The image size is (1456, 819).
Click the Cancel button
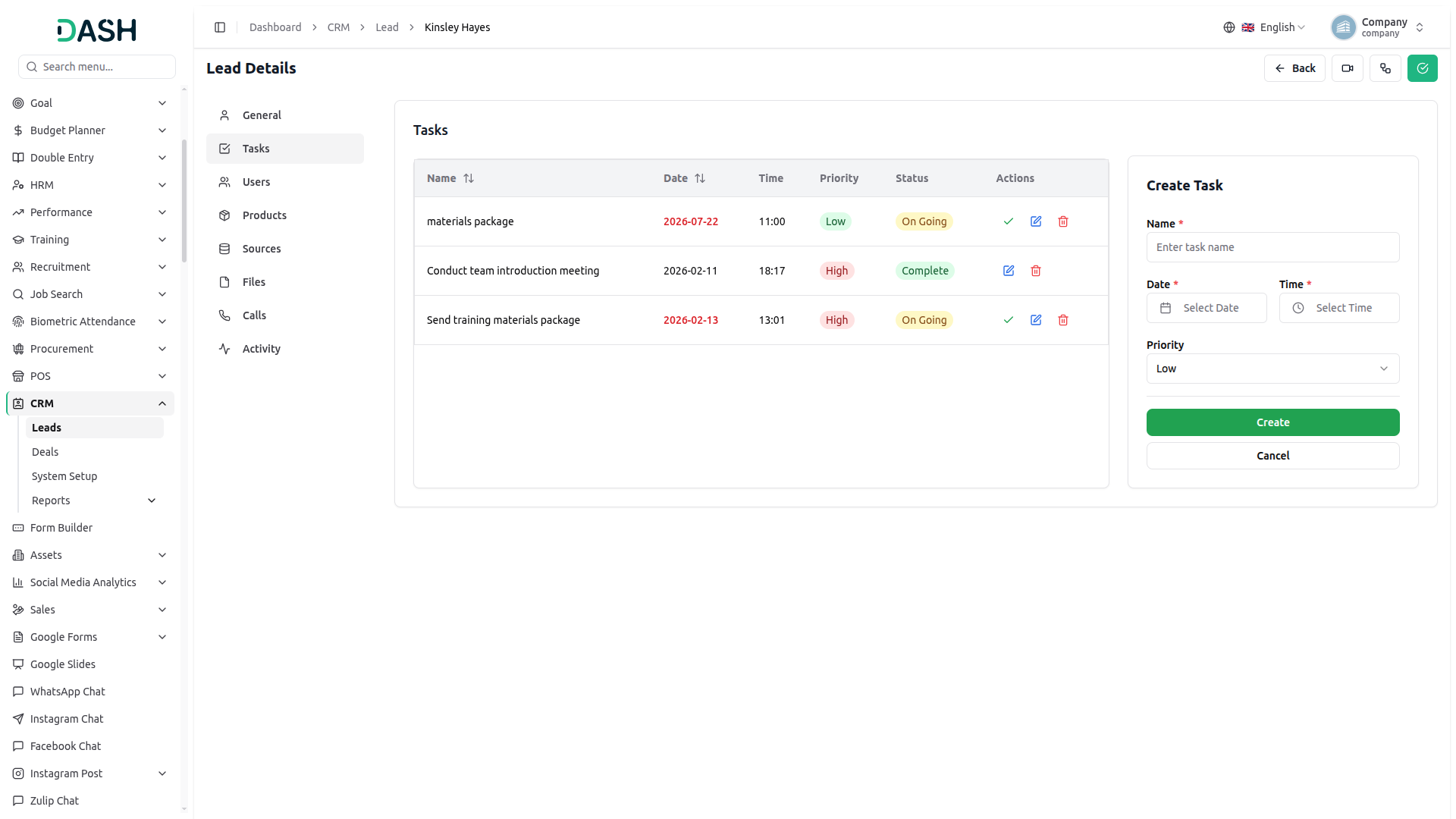[x=1273, y=456]
